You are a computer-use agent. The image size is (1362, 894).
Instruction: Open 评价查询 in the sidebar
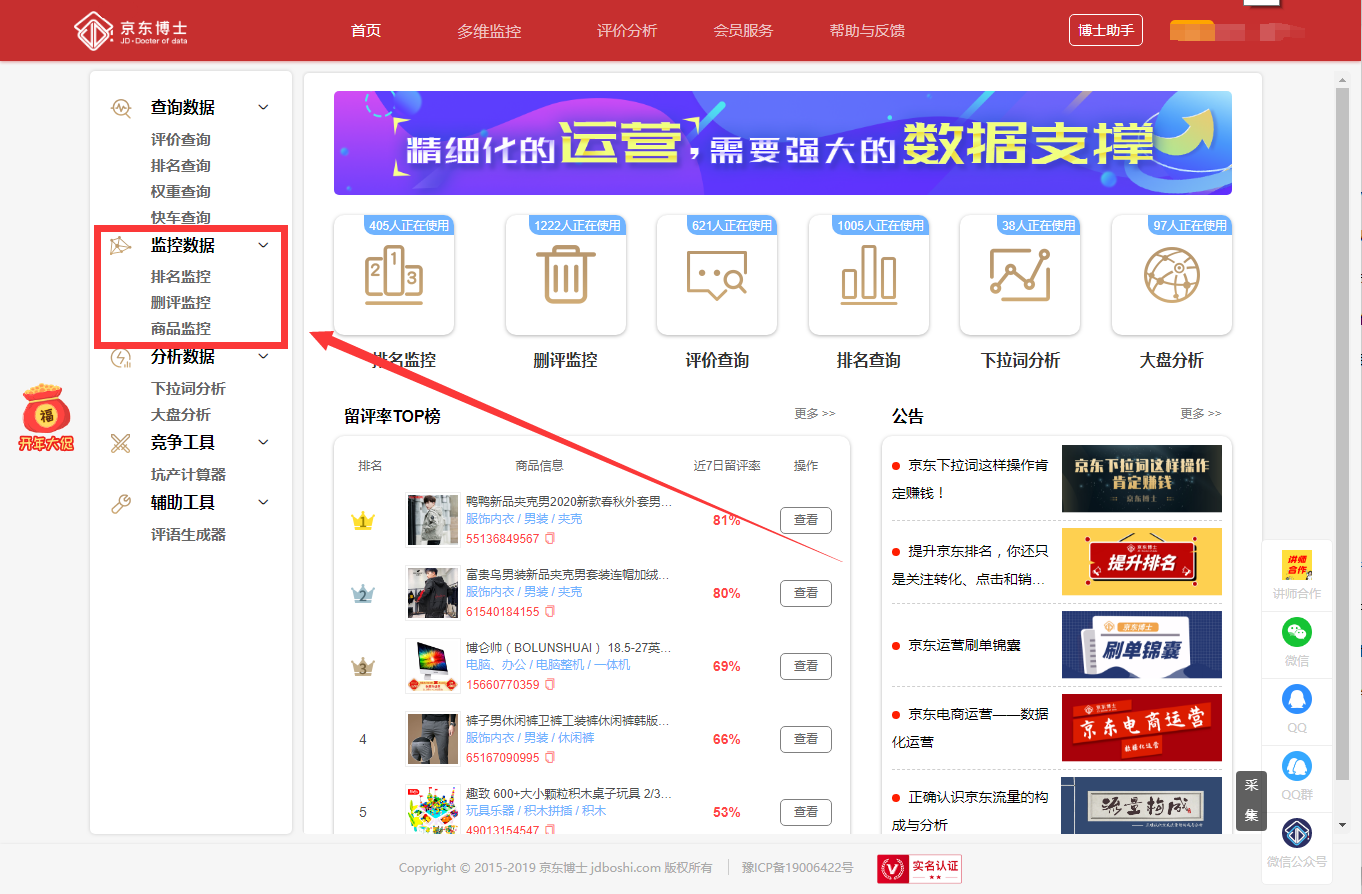(181, 140)
